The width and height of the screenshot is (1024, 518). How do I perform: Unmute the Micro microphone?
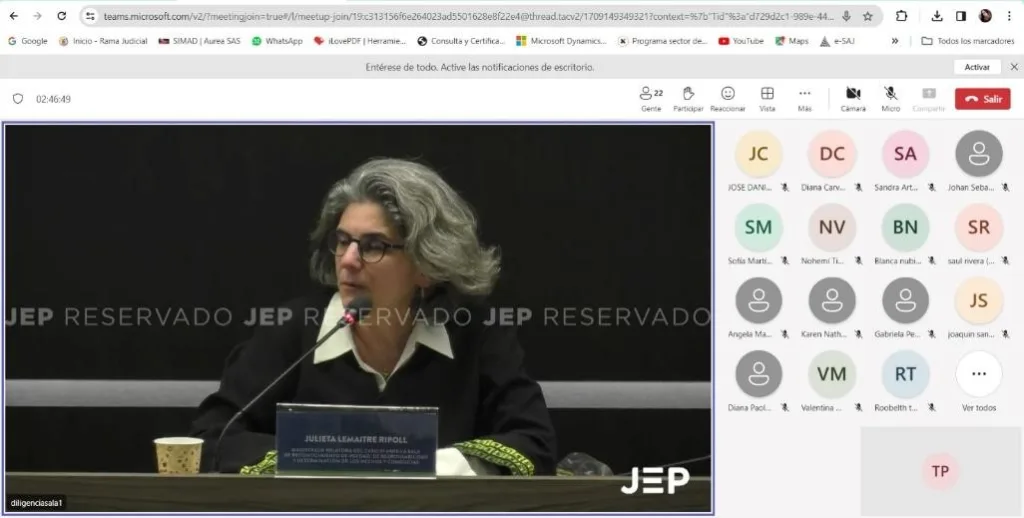[x=890, y=99]
